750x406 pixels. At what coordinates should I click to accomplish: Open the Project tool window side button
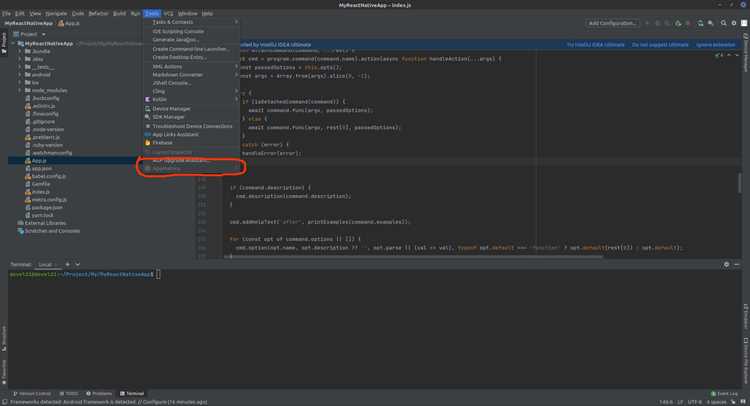(x=4, y=44)
